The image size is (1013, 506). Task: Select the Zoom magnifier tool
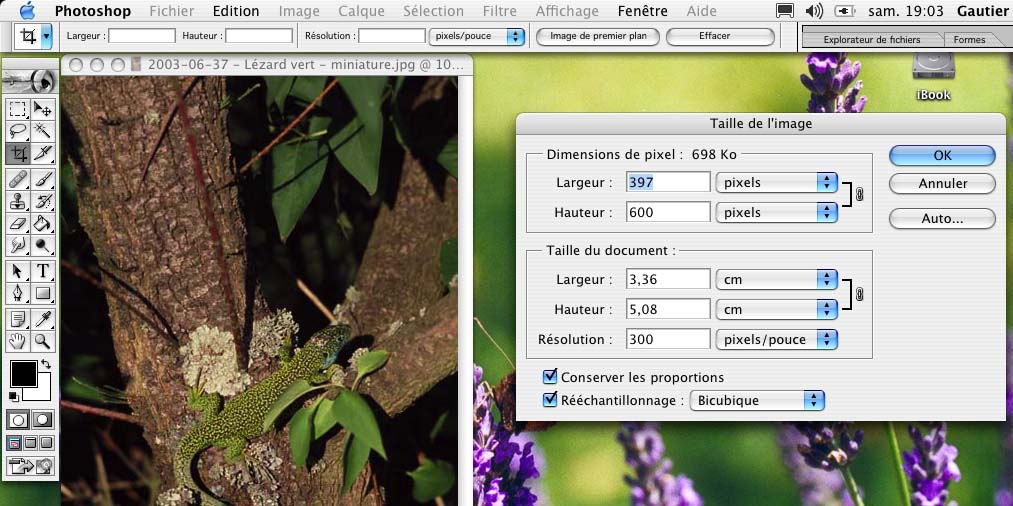pyautogui.click(x=43, y=341)
